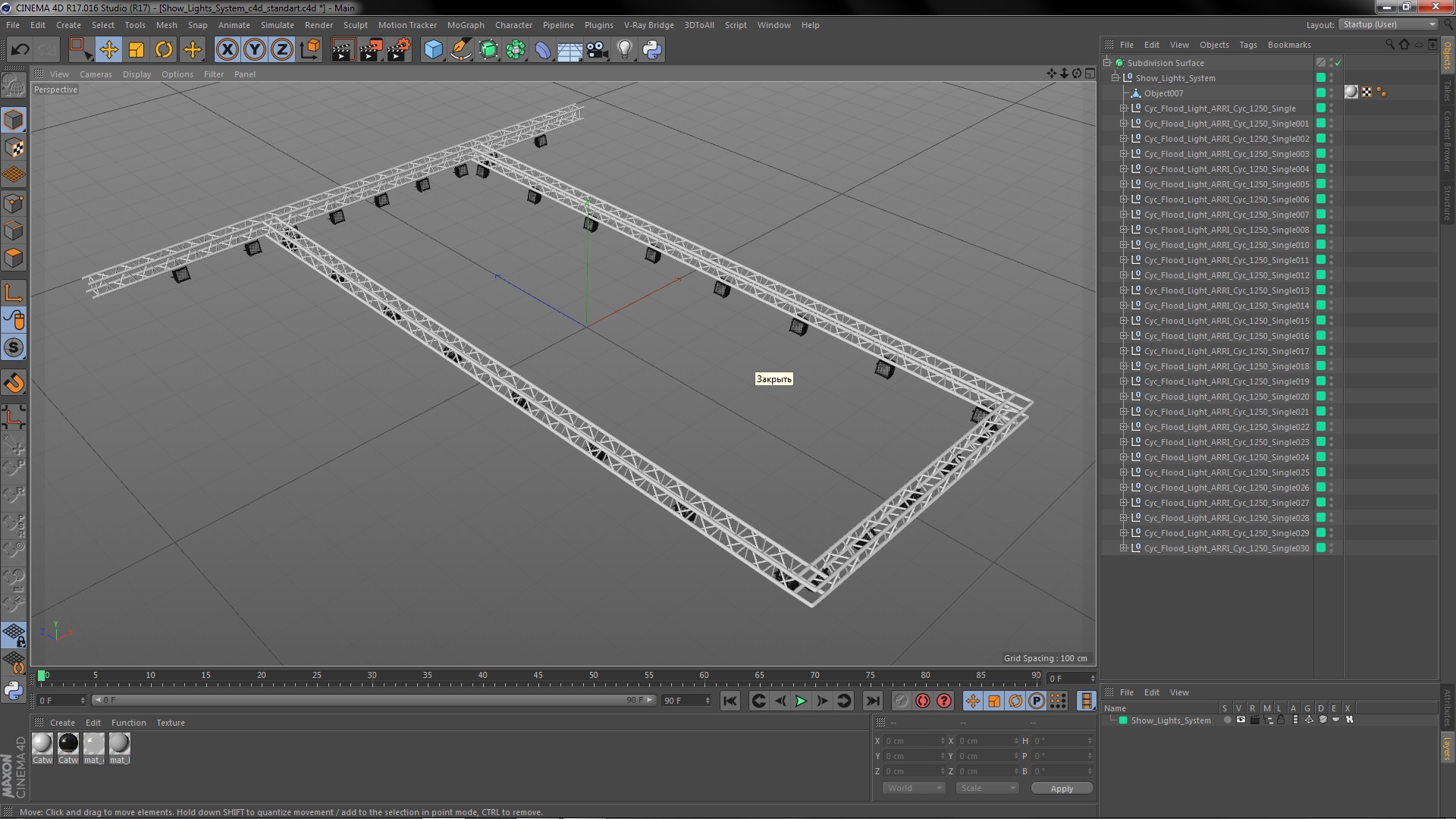Open the MoGraph menu
Screen dimensions: 1456x819
click(466, 25)
